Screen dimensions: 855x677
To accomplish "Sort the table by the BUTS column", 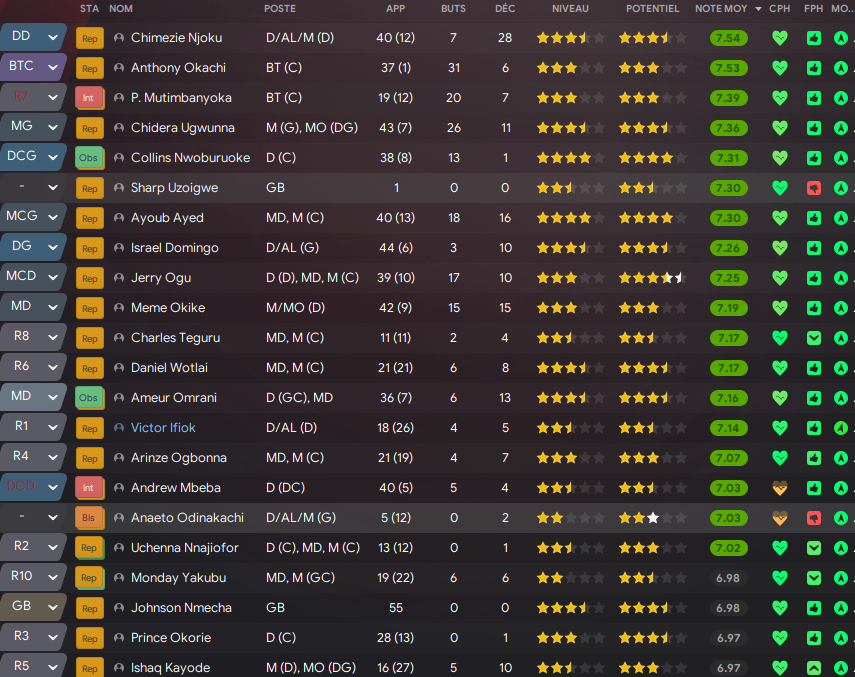I will click(x=453, y=8).
